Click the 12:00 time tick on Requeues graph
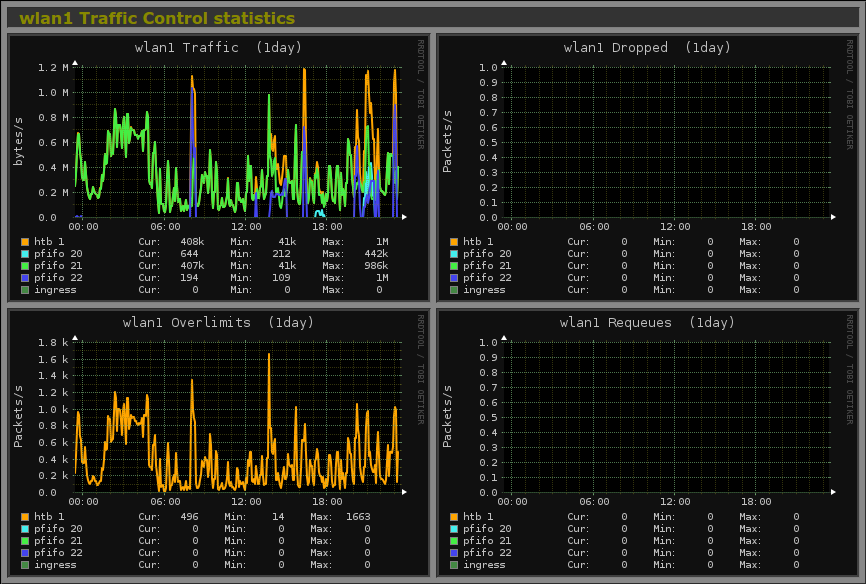The width and height of the screenshot is (866, 584). pos(675,502)
